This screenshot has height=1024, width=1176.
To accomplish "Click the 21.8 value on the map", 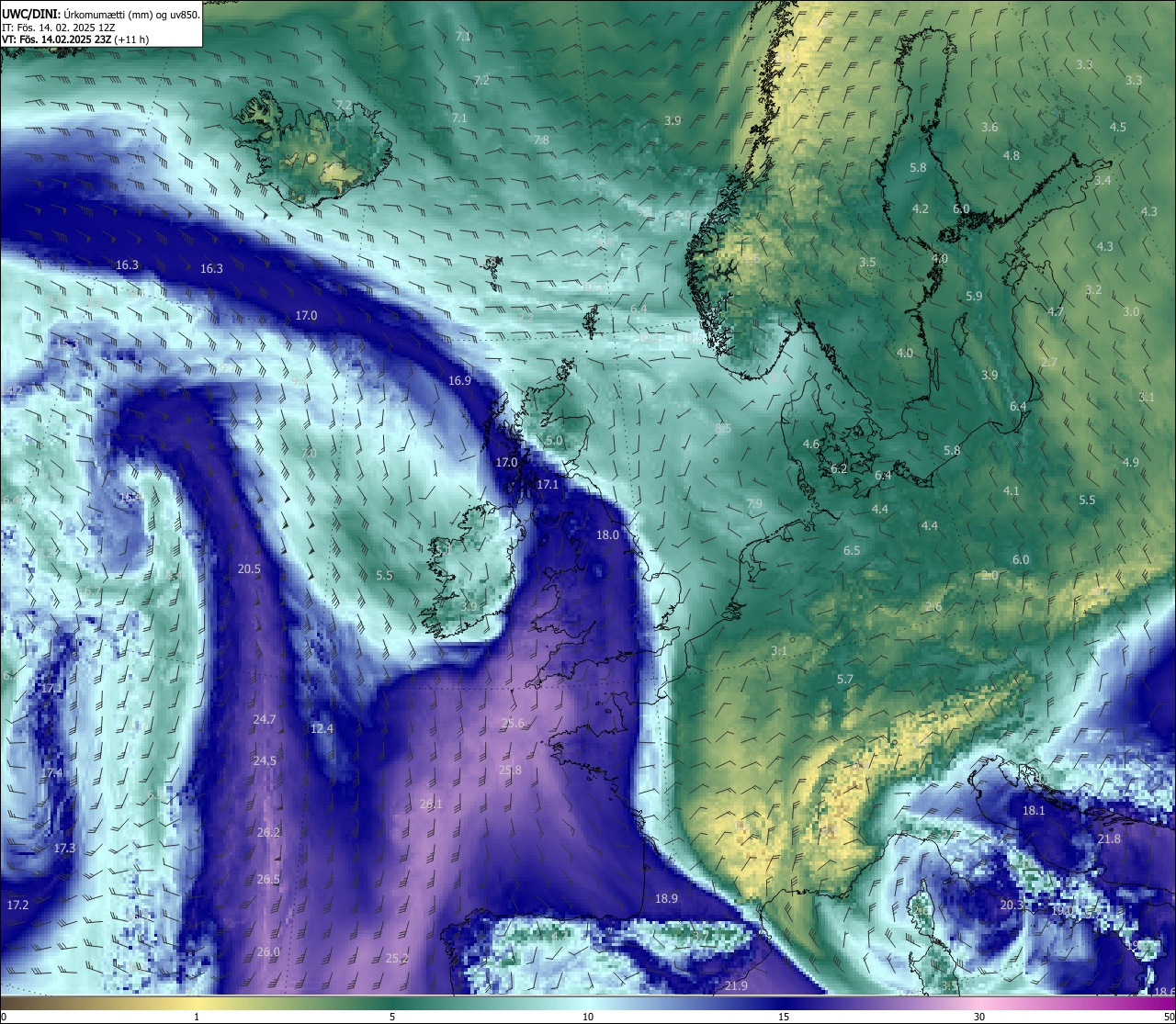I will coord(1109,838).
